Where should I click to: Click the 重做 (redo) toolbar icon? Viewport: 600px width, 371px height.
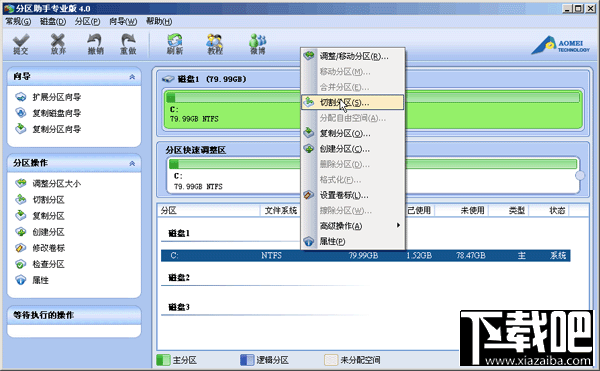click(128, 44)
